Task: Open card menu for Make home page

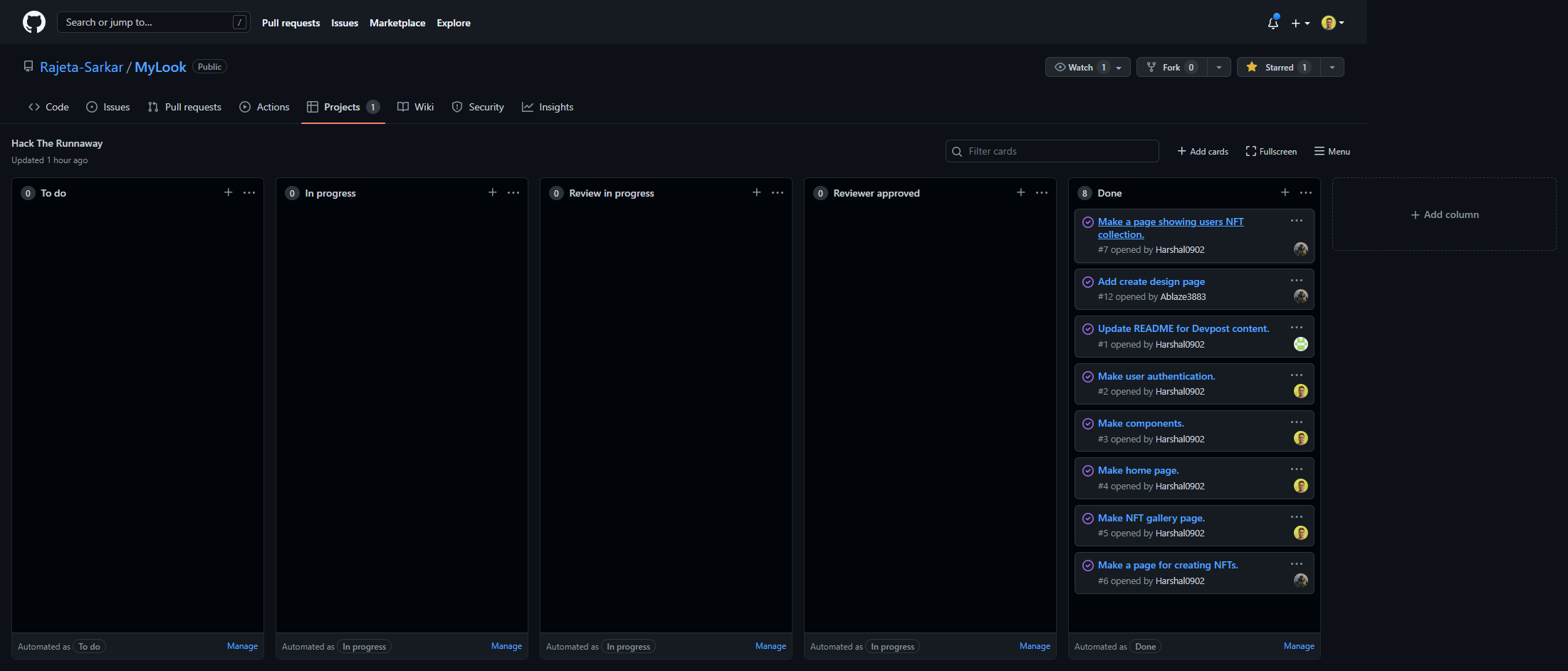Action: [x=1297, y=469]
